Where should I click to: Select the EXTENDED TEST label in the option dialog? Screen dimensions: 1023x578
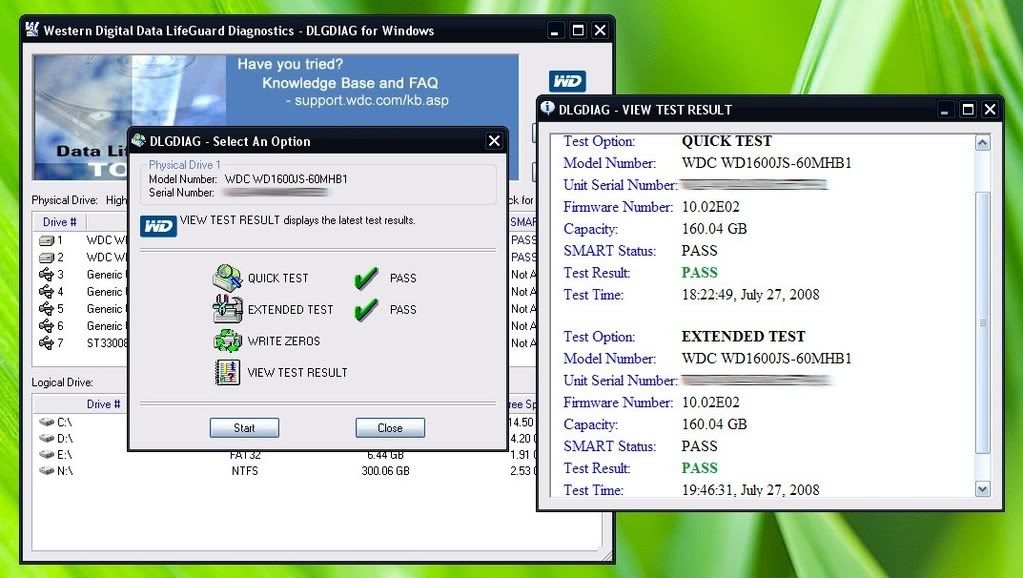pyautogui.click(x=290, y=309)
